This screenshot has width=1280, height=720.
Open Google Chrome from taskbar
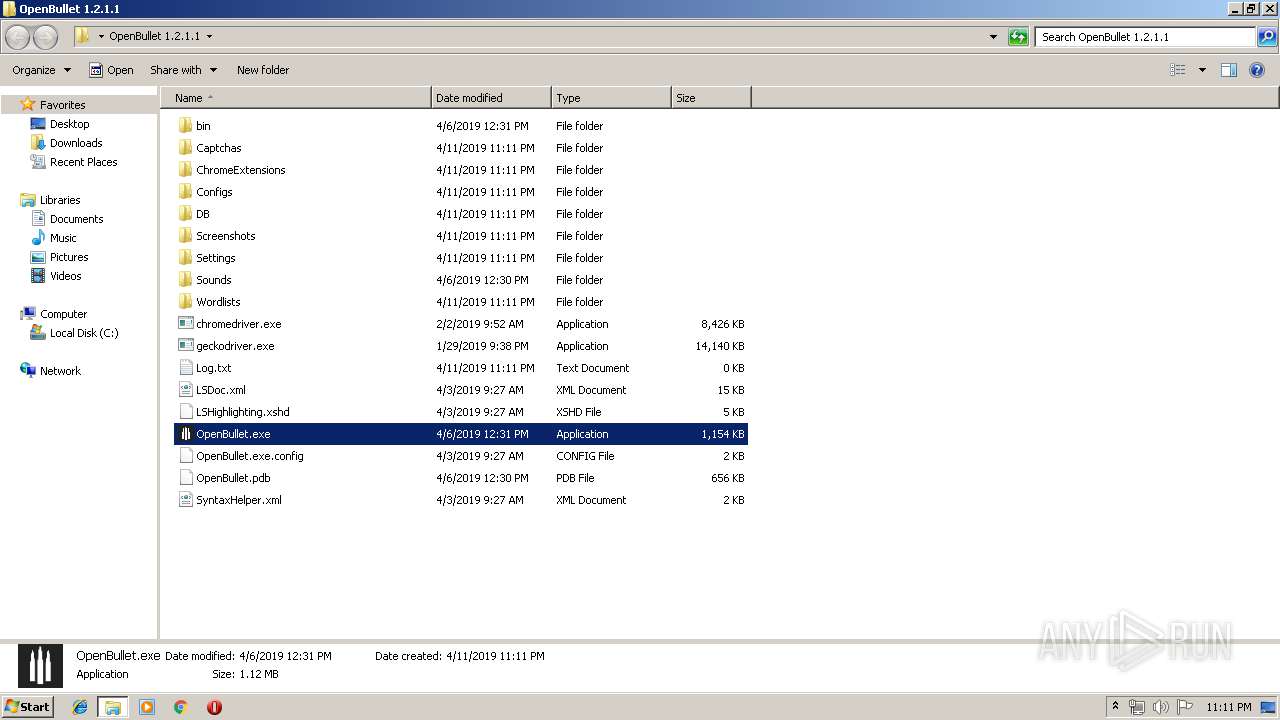181,707
